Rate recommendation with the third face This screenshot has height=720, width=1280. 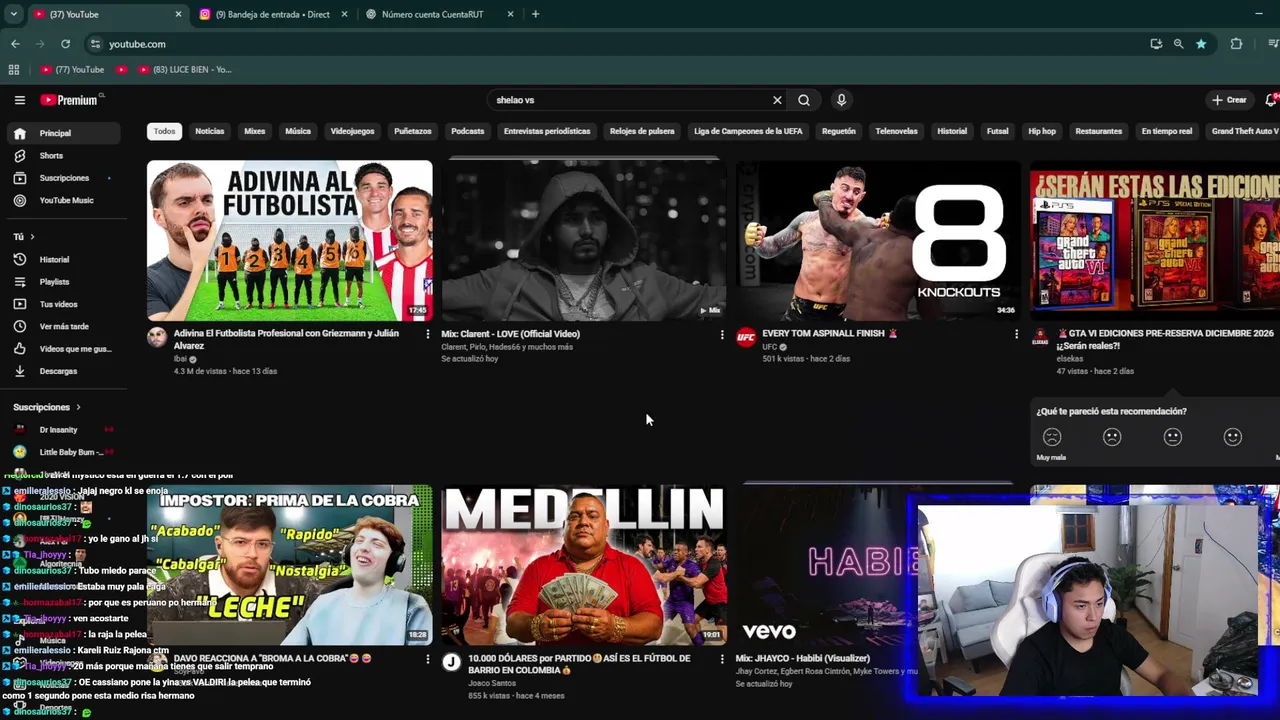point(1173,437)
